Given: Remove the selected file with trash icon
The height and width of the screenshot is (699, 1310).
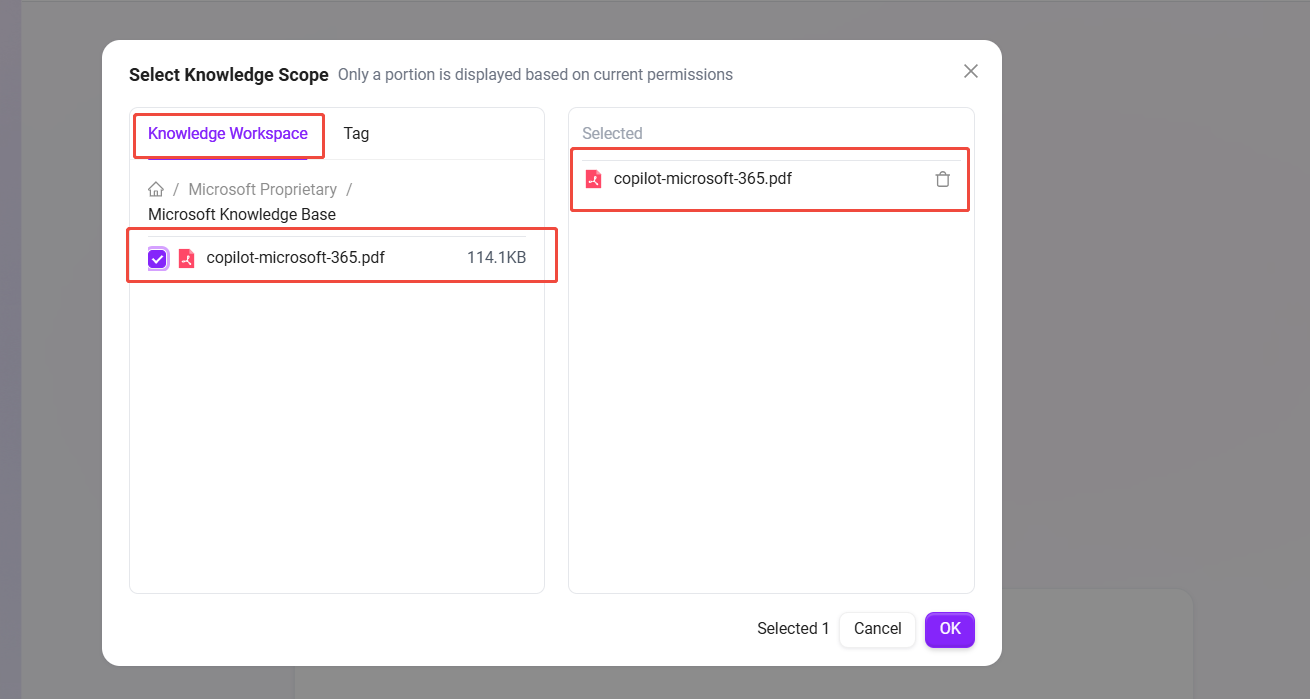Looking at the screenshot, I should (942, 179).
